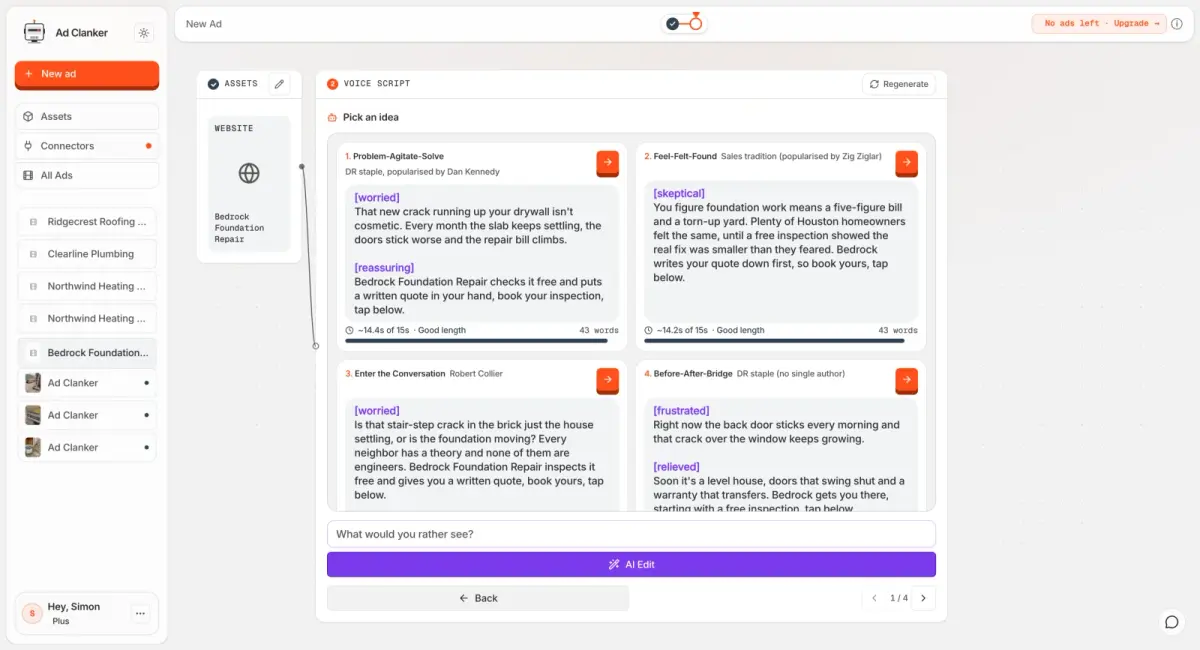The width and height of the screenshot is (1200, 650).
Task: Go to the next ideas page chevron
Action: point(923,598)
